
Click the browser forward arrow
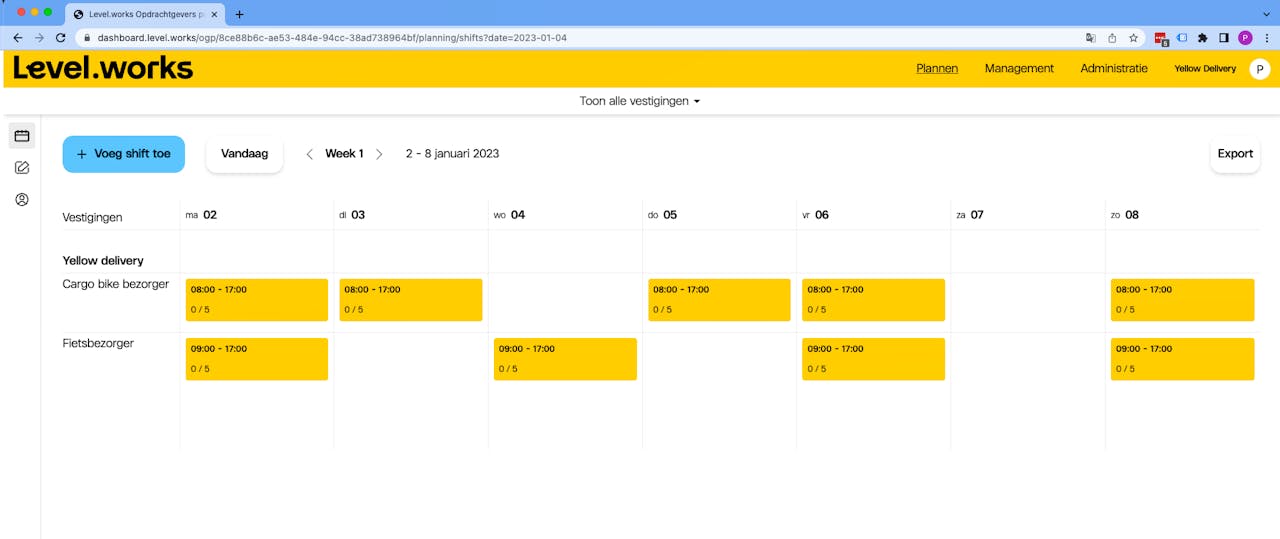(x=39, y=37)
